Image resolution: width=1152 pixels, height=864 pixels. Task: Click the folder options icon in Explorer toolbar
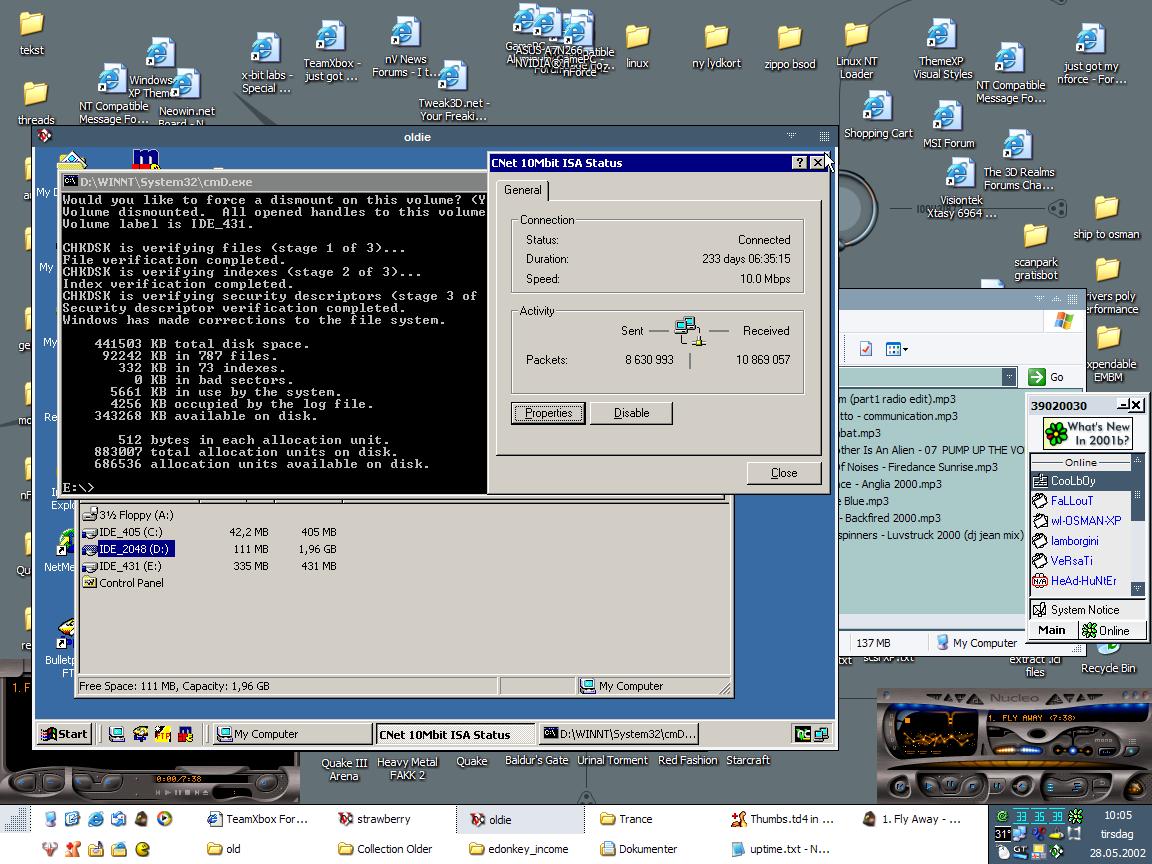click(866, 349)
